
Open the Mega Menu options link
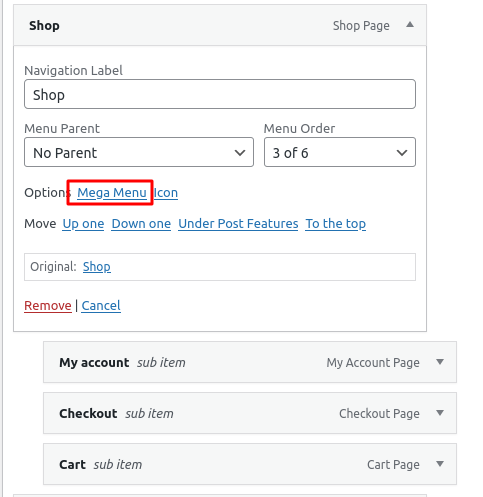coord(112,193)
